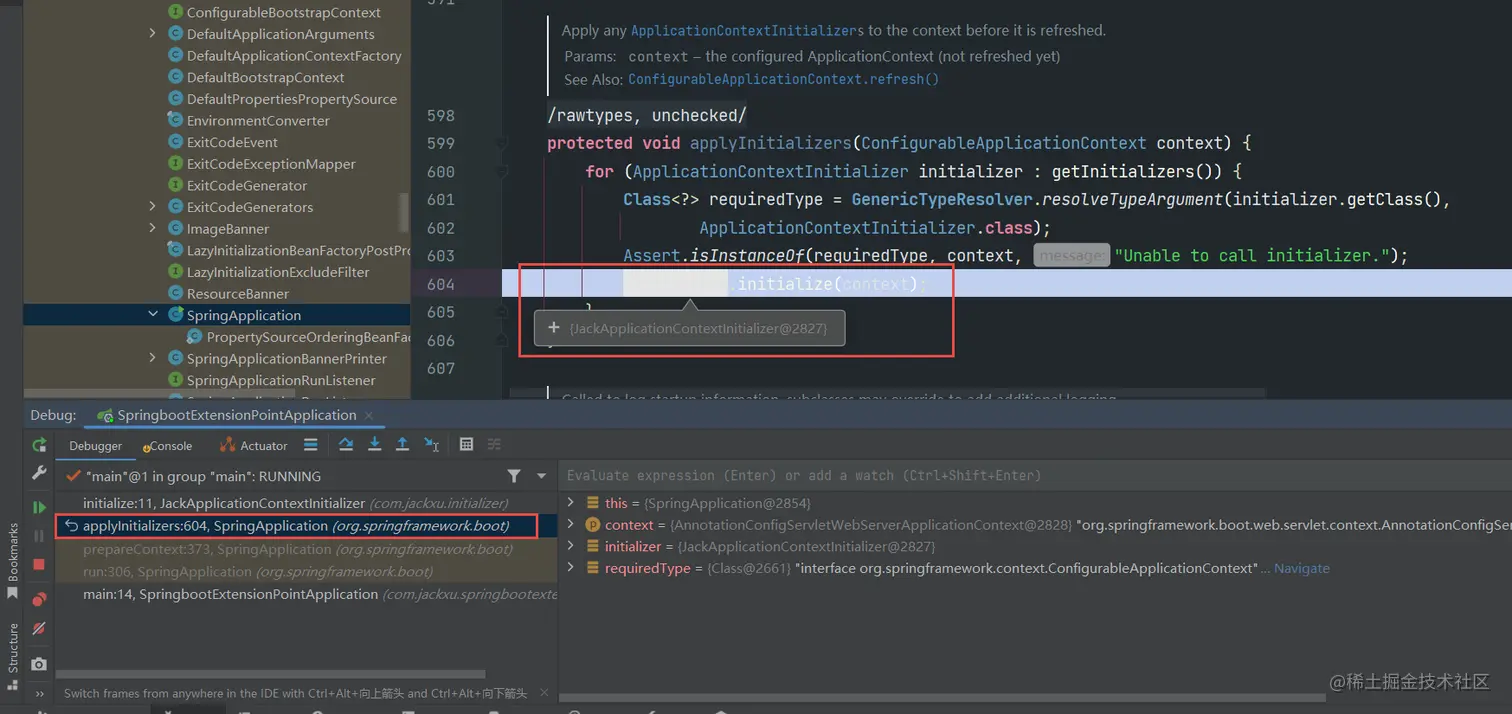Open the Evaluate Expression calculator icon
Viewport: 1512px width, 714px height.
tap(466, 445)
